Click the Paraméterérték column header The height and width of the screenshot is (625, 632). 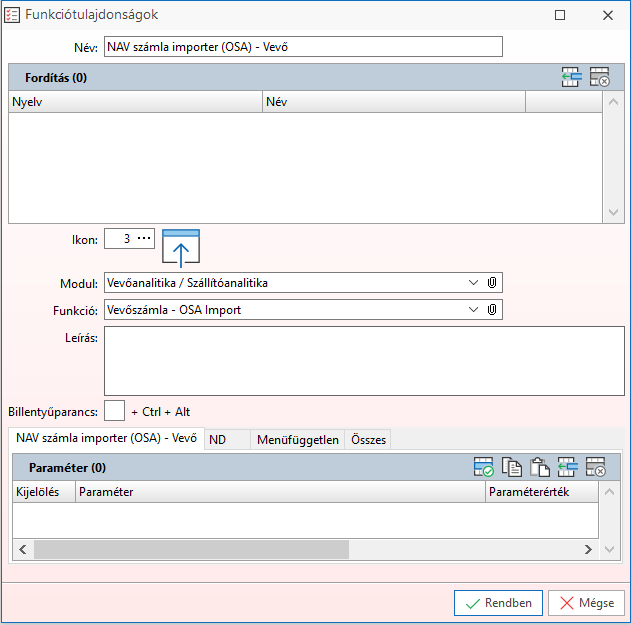coord(542,492)
